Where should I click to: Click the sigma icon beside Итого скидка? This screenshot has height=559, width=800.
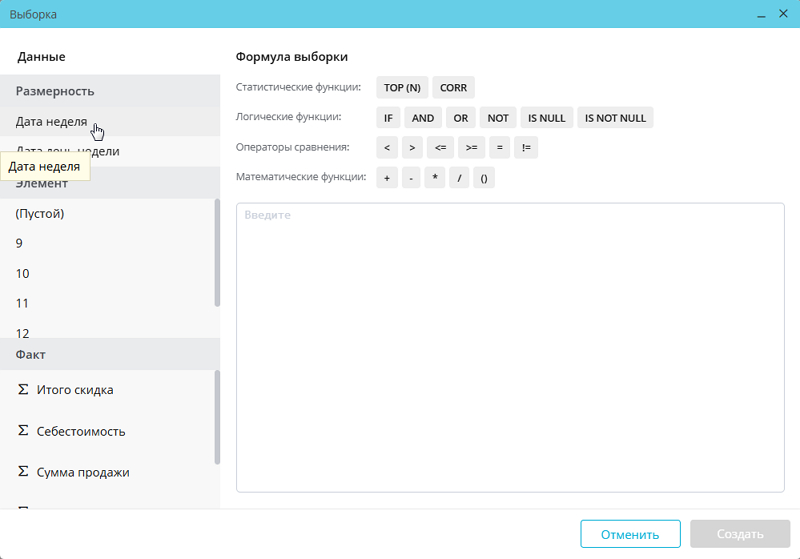tap(23, 390)
